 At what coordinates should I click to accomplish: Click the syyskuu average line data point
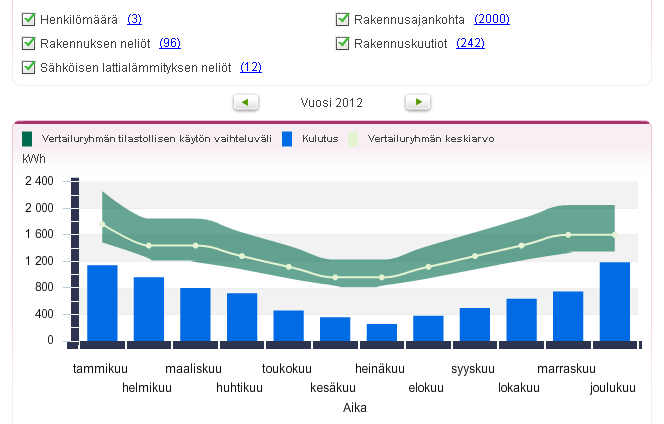(x=475, y=256)
